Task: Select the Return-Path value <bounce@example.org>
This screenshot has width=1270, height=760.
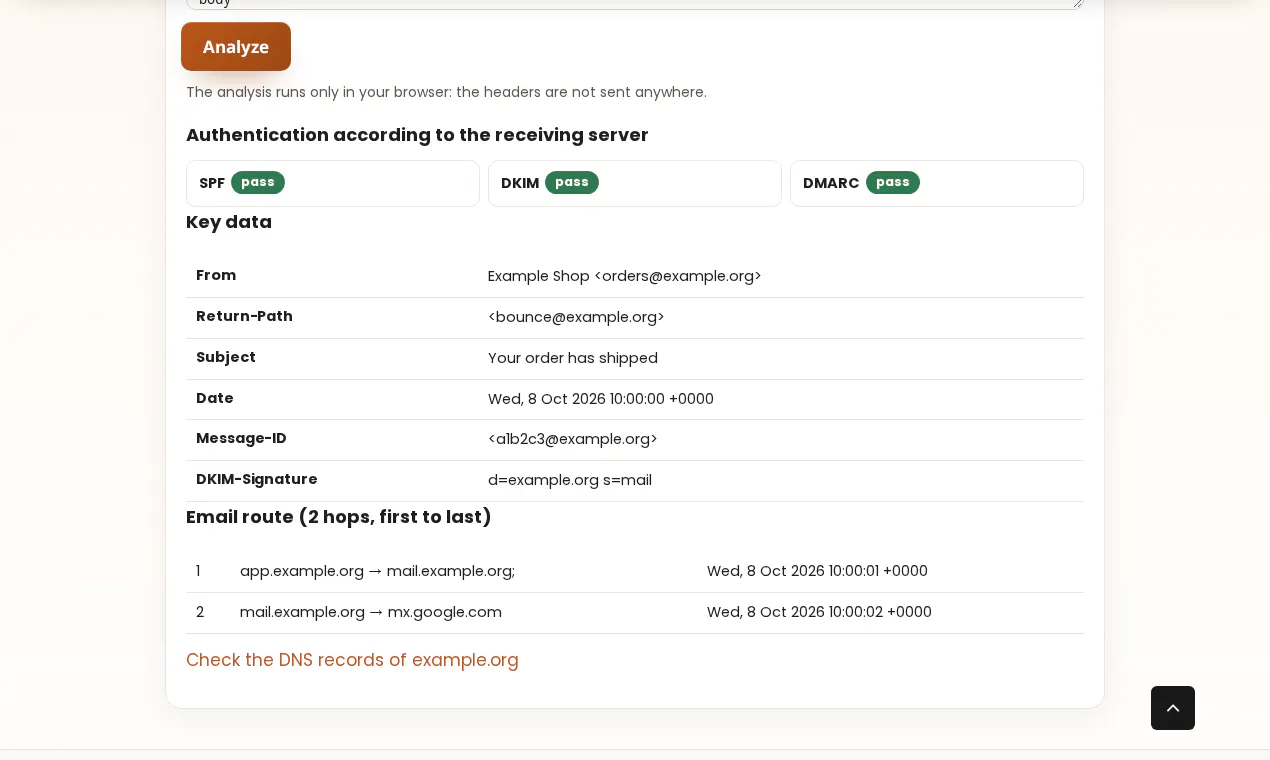Action: (x=576, y=317)
